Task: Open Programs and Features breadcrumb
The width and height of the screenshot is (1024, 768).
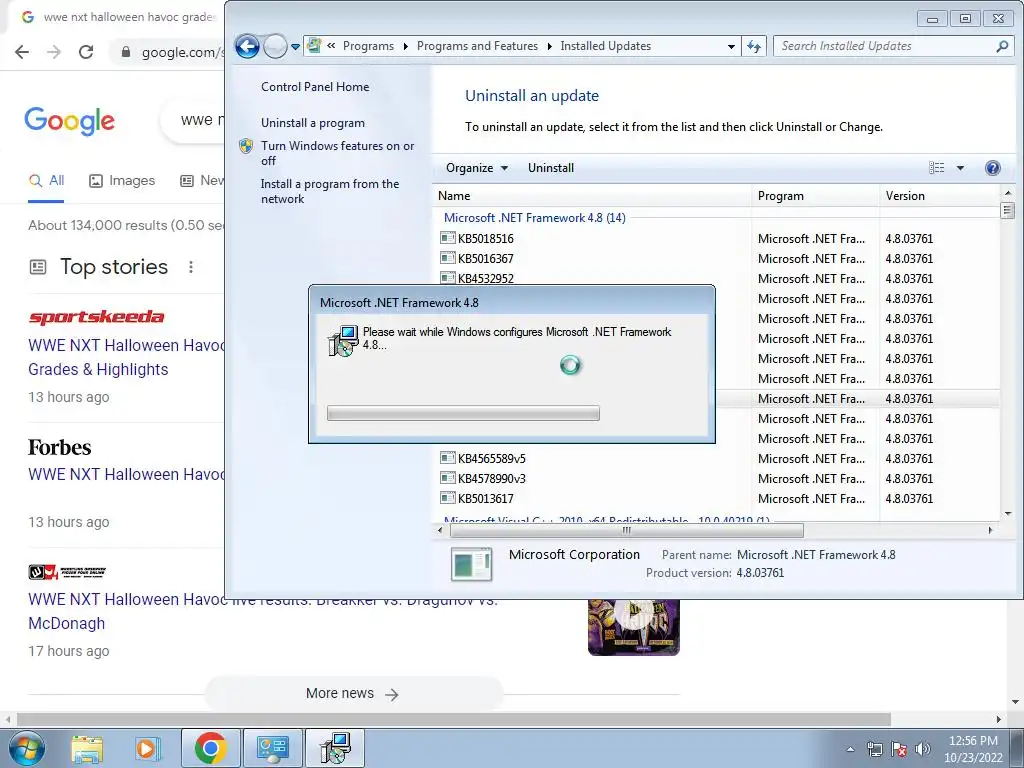Action: [477, 46]
